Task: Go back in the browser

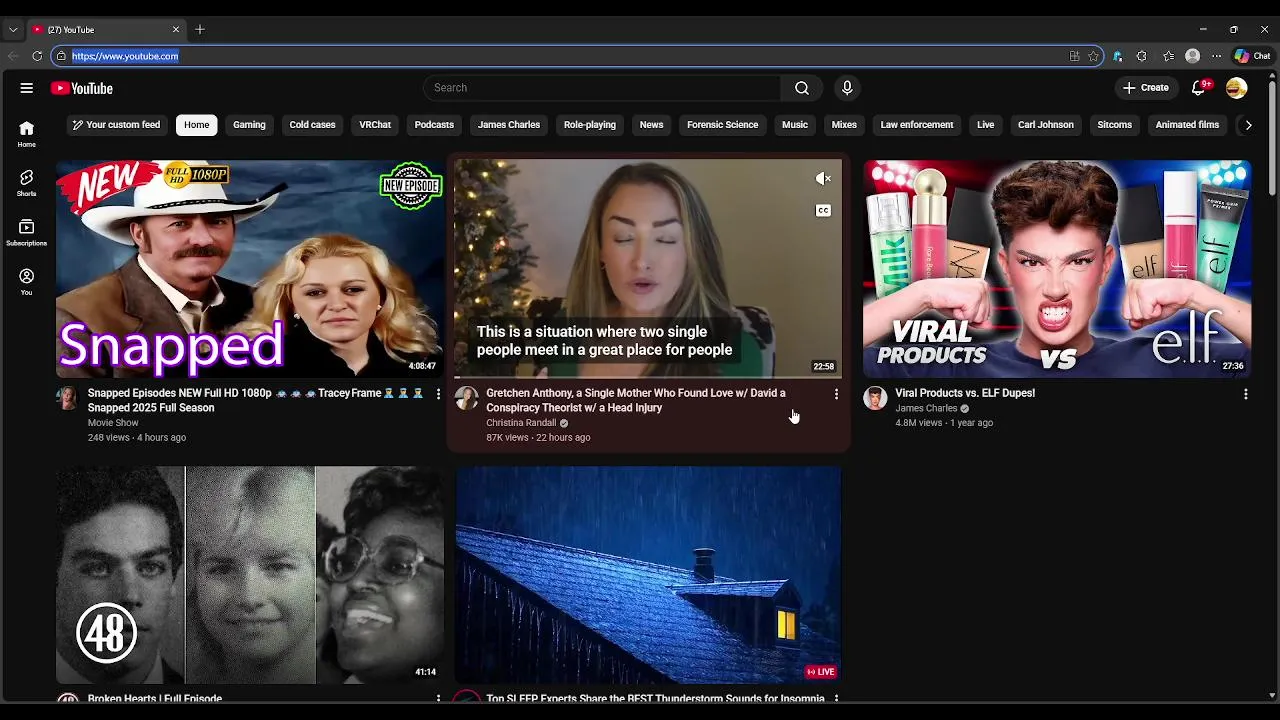Action: click(x=13, y=56)
